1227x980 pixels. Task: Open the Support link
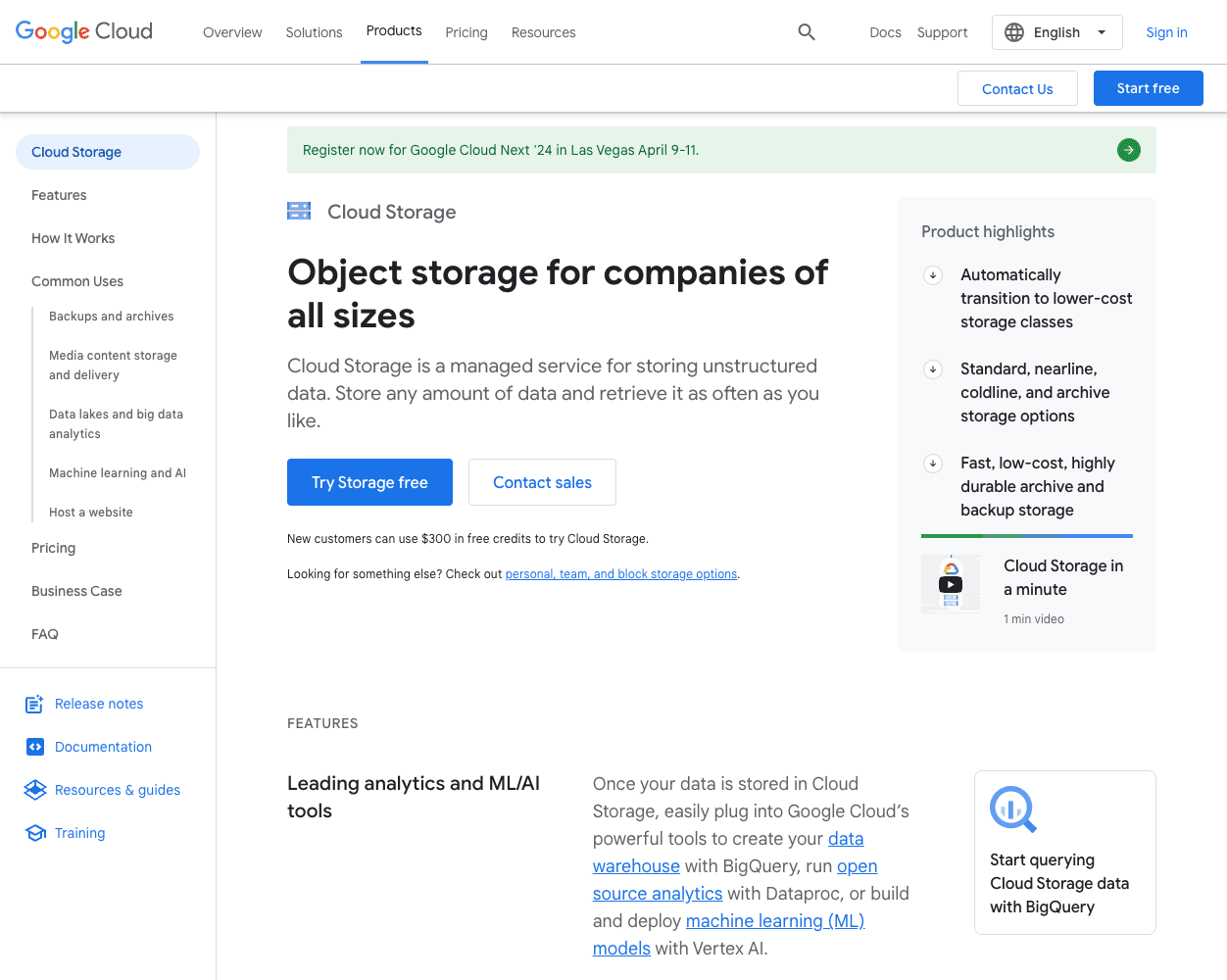[x=942, y=32]
